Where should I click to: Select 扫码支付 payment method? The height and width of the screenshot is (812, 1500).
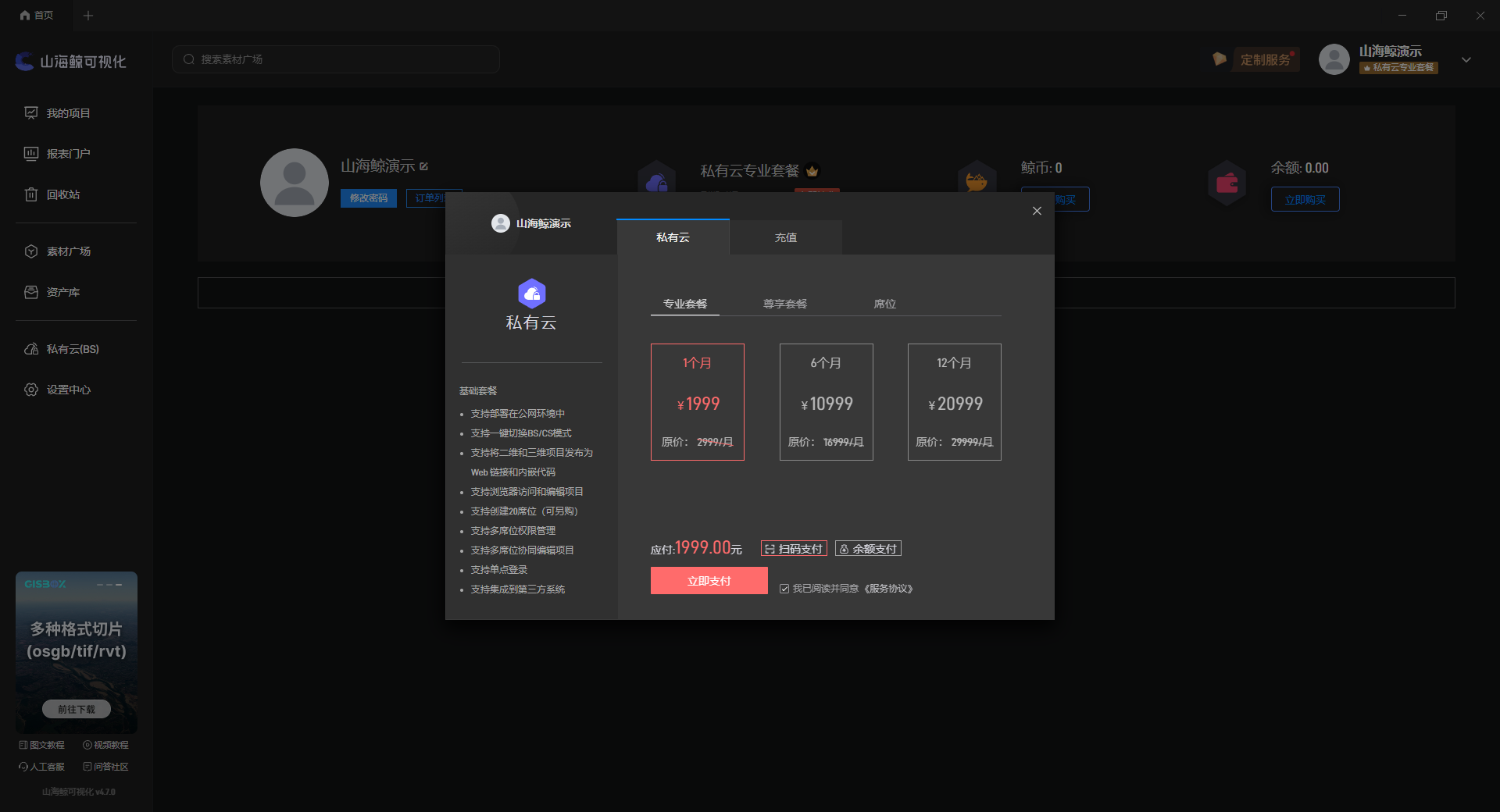tap(794, 549)
